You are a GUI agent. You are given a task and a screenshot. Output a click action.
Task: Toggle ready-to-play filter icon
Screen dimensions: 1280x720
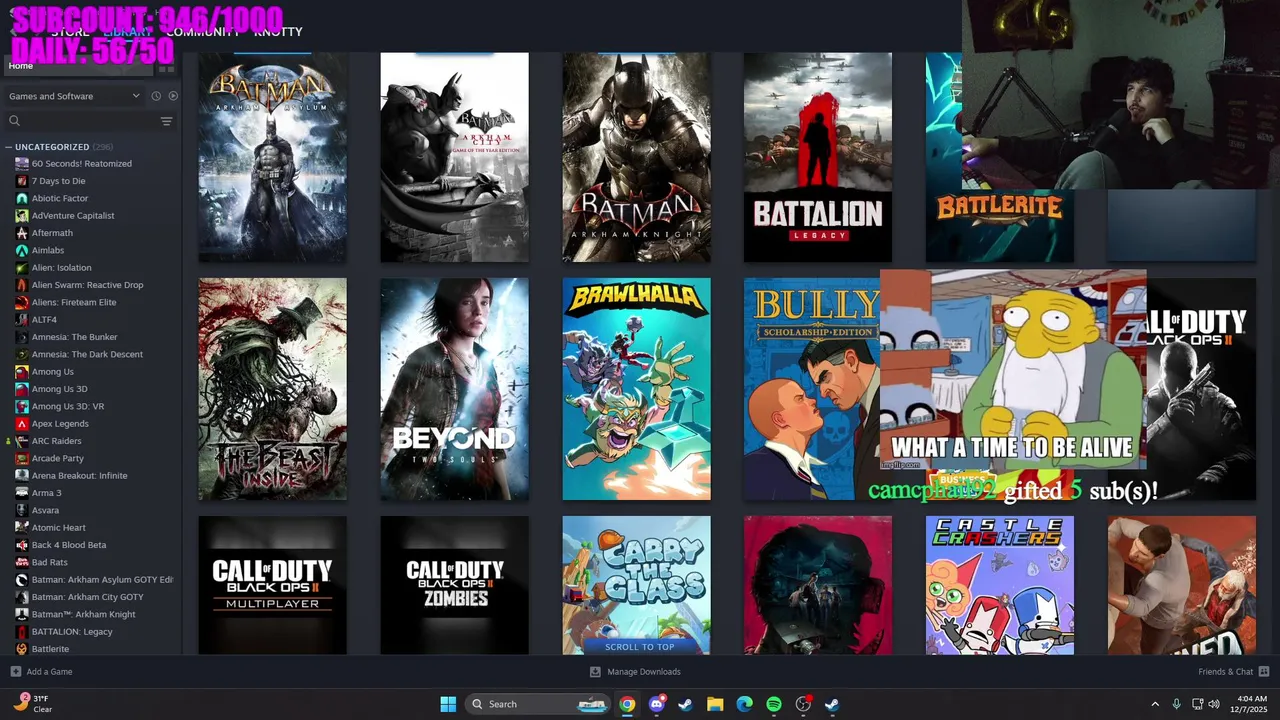[x=173, y=96]
